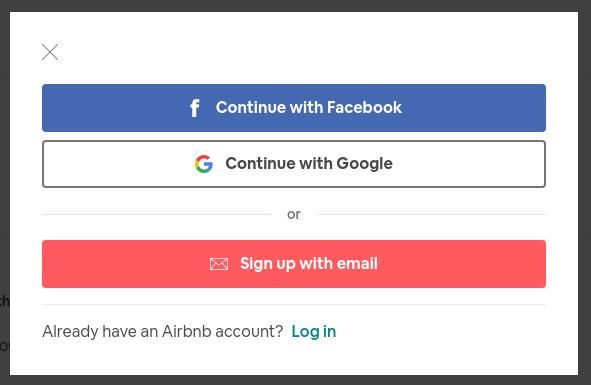This screenshot has width=591, height=385.
Task: Click the dark backdrop beneath the dialog
Action: pyautogui.click(x=296, y=380)
